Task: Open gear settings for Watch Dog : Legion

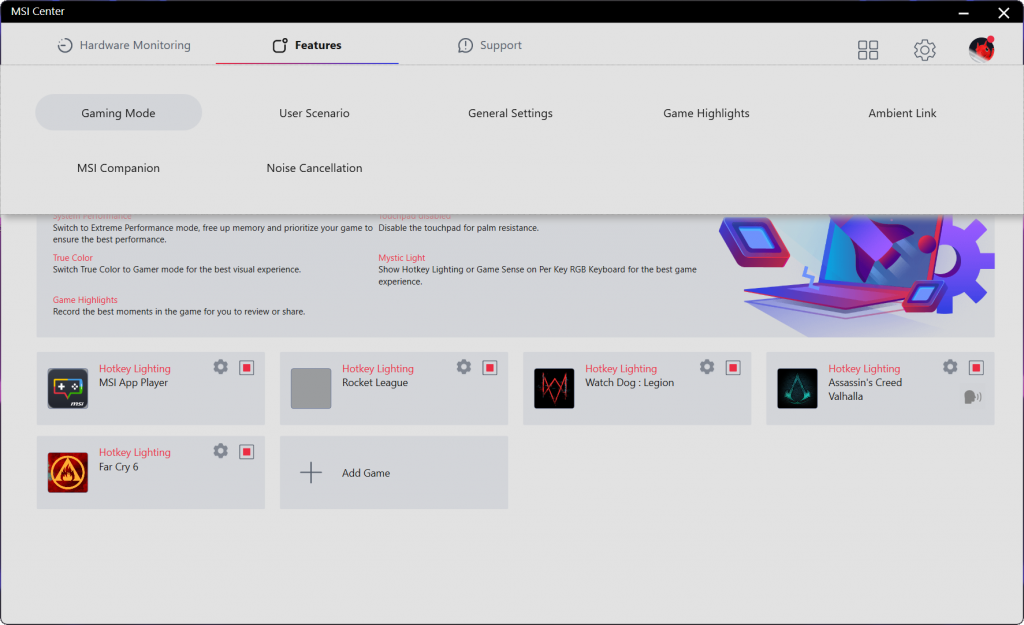Action: pyautogui.click(x=707, y=367)
